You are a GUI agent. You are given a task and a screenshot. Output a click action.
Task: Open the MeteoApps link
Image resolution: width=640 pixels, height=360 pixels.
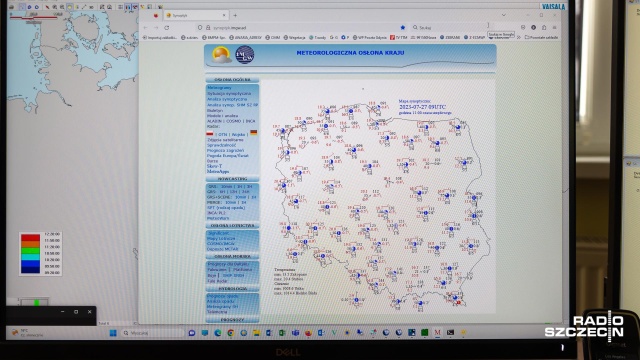(x=218, y=172)
